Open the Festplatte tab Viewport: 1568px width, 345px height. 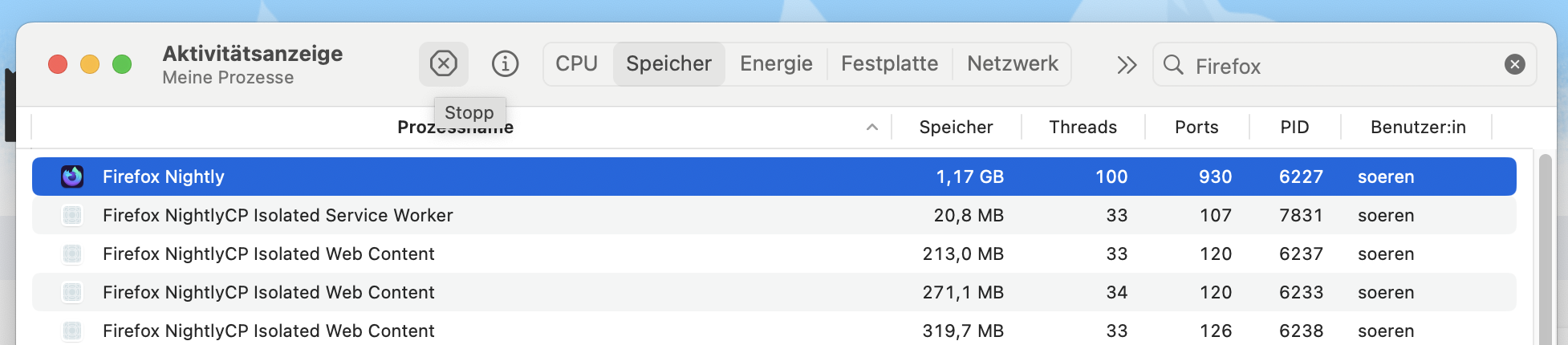pyautogui.click(x=889, y=64)
